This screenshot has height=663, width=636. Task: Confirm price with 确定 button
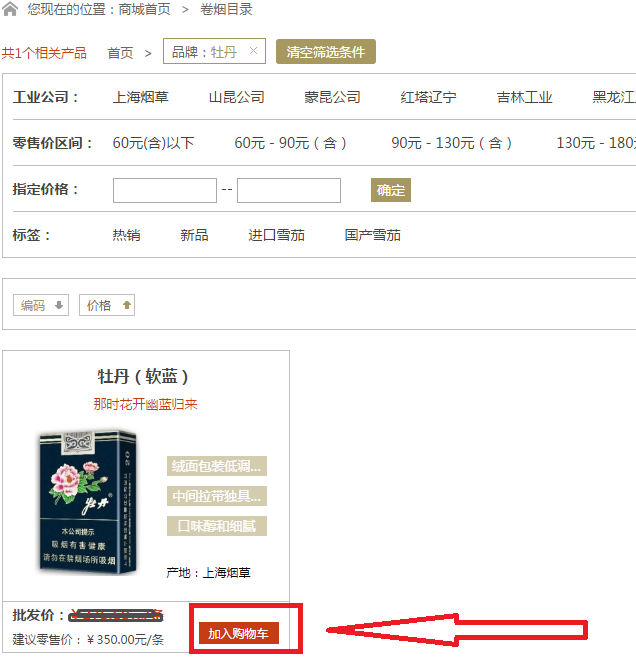(x=391, y=190)
